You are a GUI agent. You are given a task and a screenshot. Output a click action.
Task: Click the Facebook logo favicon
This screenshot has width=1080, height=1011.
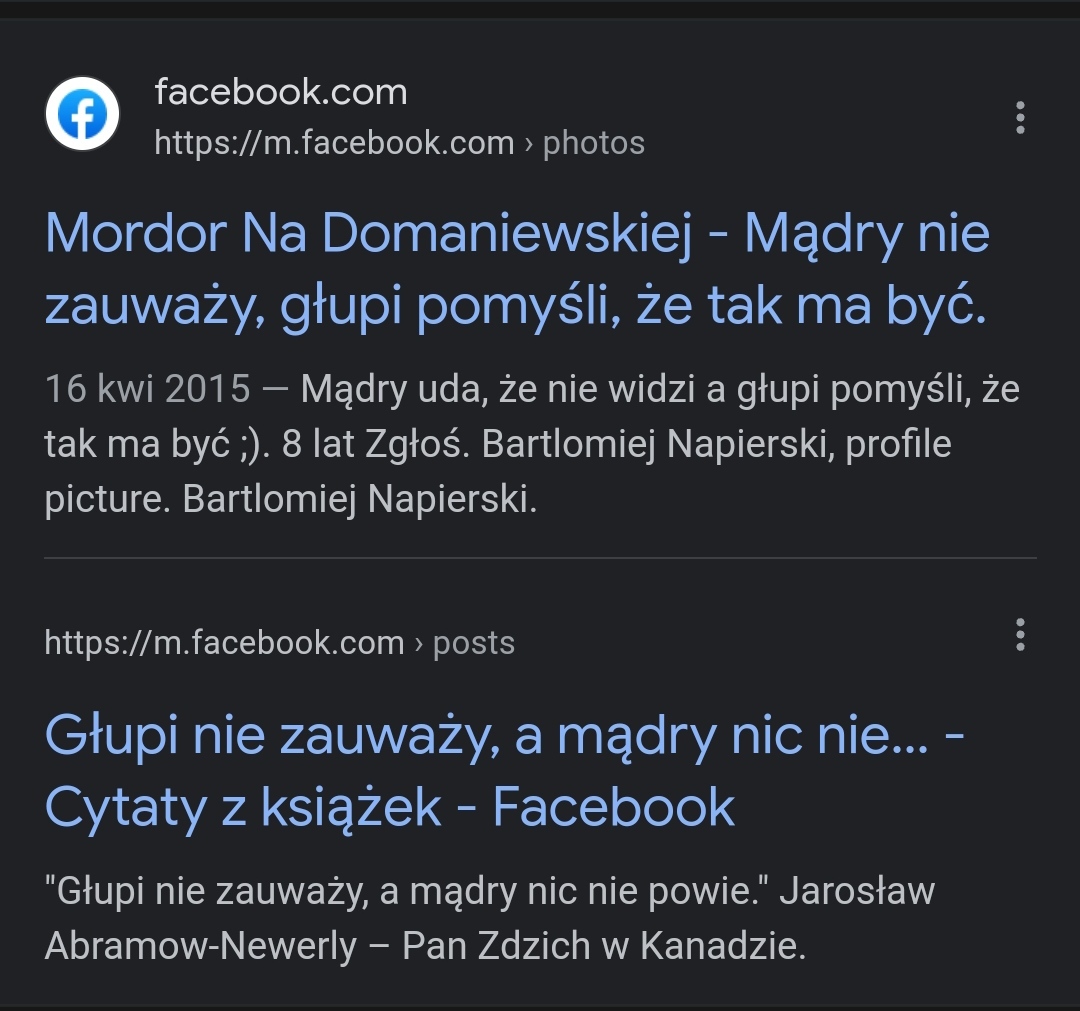82,114
